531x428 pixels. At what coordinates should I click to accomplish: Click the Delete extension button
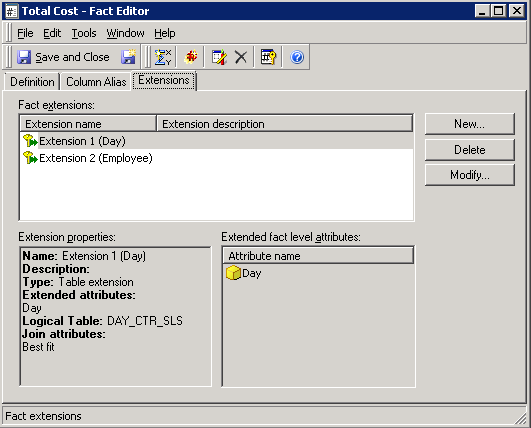coord(469,150)
